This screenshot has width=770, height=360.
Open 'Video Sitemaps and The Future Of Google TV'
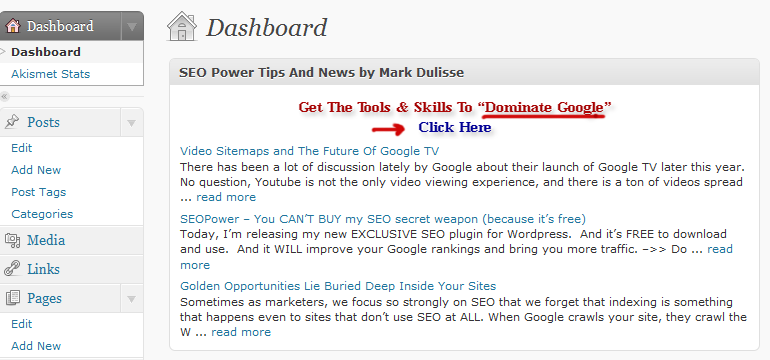coord(309,151)
